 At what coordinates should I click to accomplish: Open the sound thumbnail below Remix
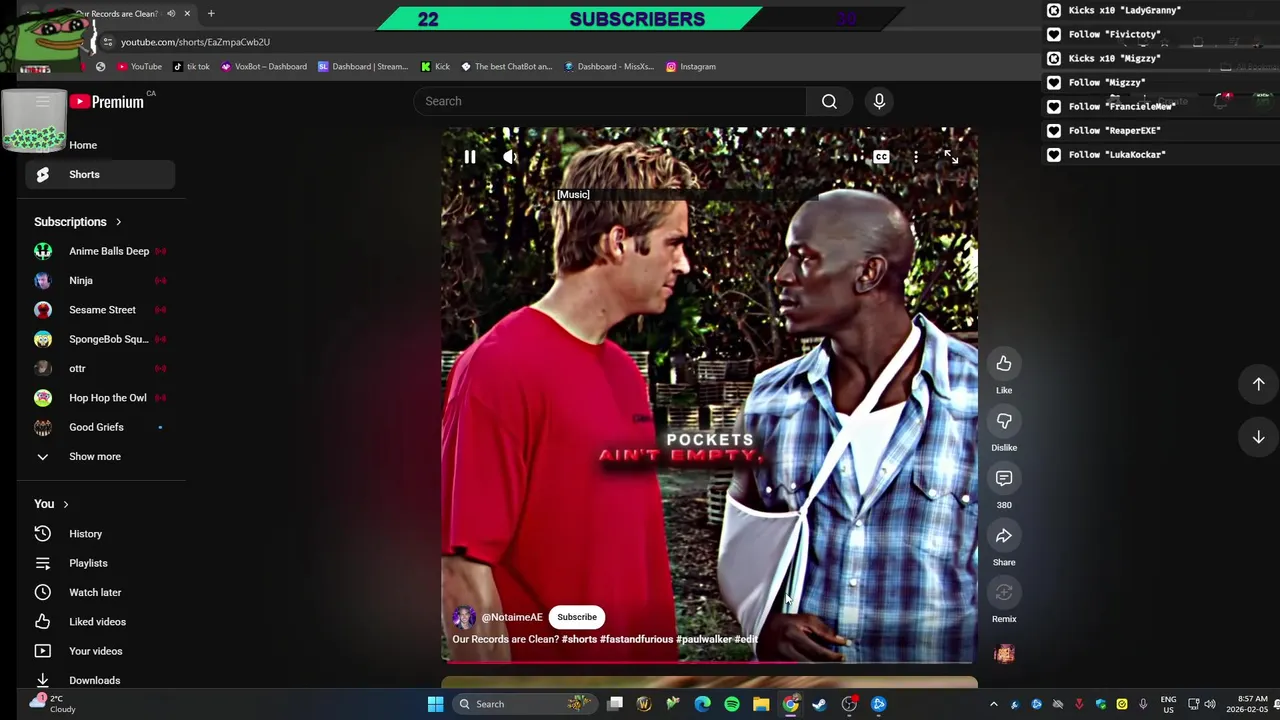1004,654
